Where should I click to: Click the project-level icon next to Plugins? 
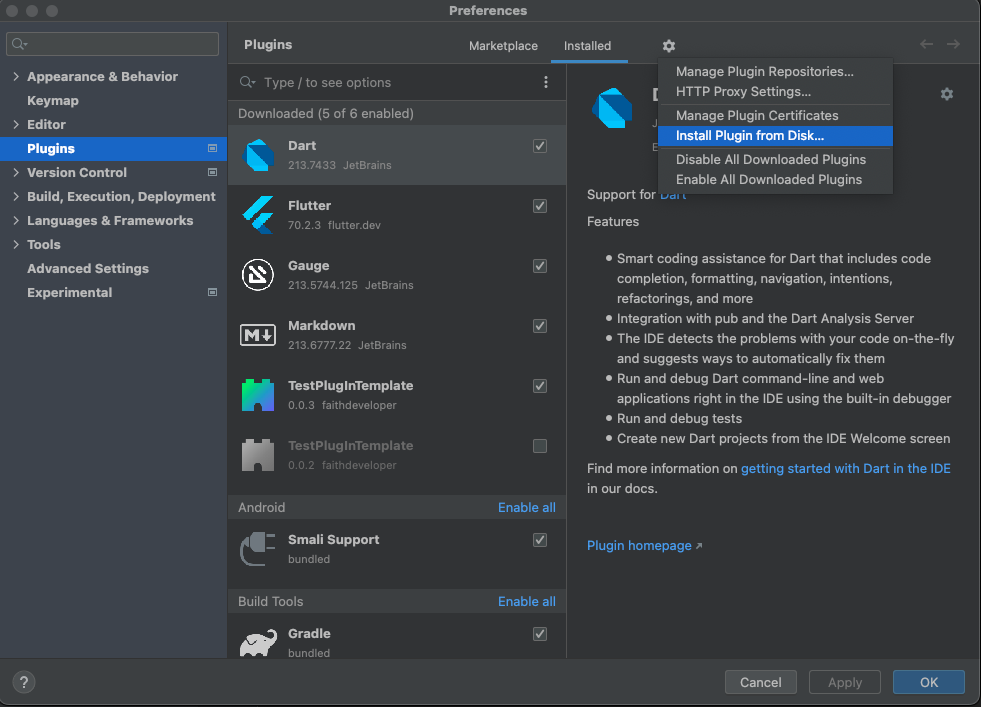point(212,148)
